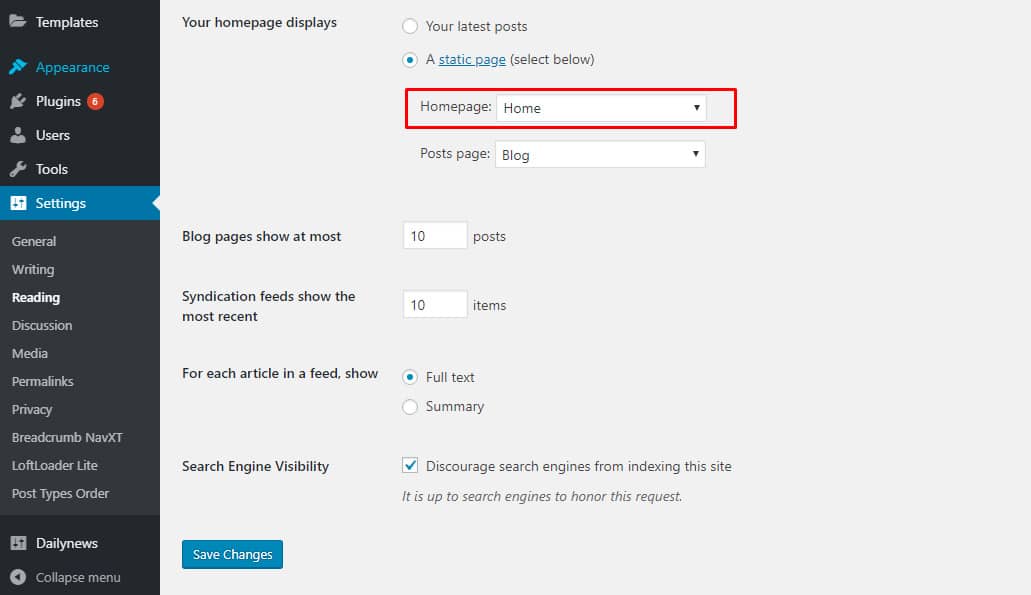Click the Appearance paintbrush icon
1031x595 pixels.
(x=18, y=66)
